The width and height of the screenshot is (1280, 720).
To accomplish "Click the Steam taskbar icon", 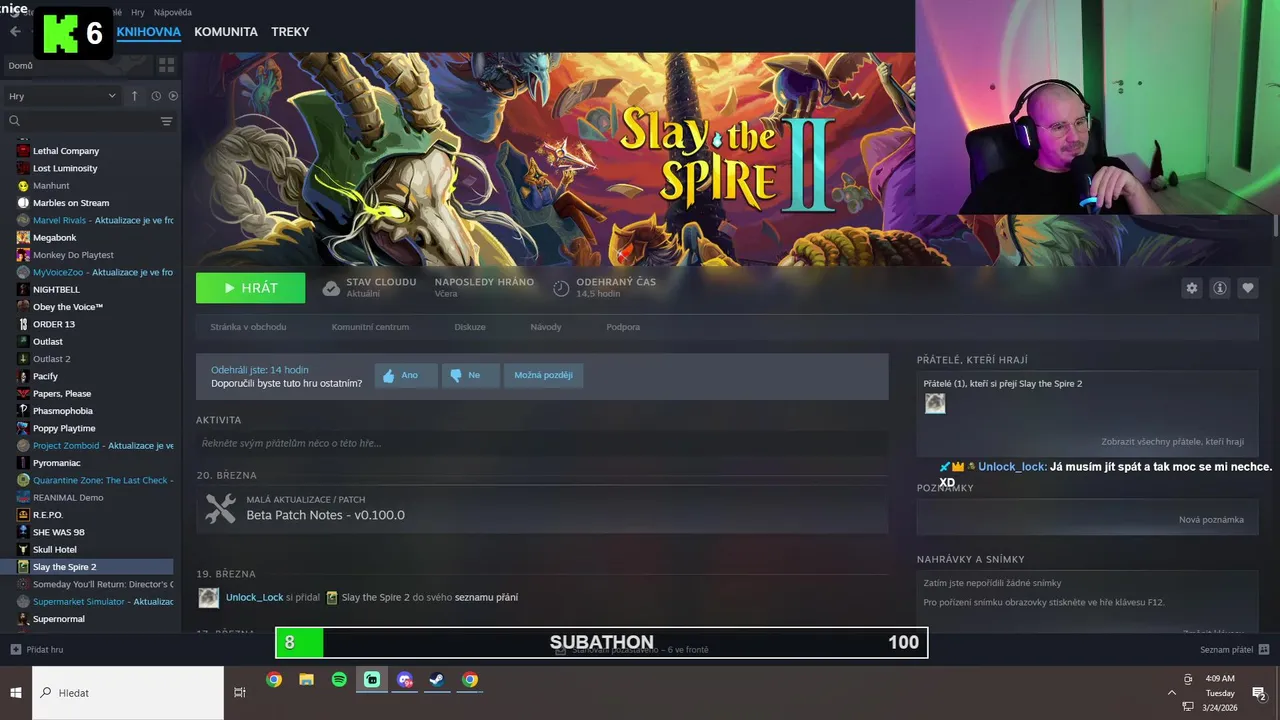I will click(x=437, y=680).
